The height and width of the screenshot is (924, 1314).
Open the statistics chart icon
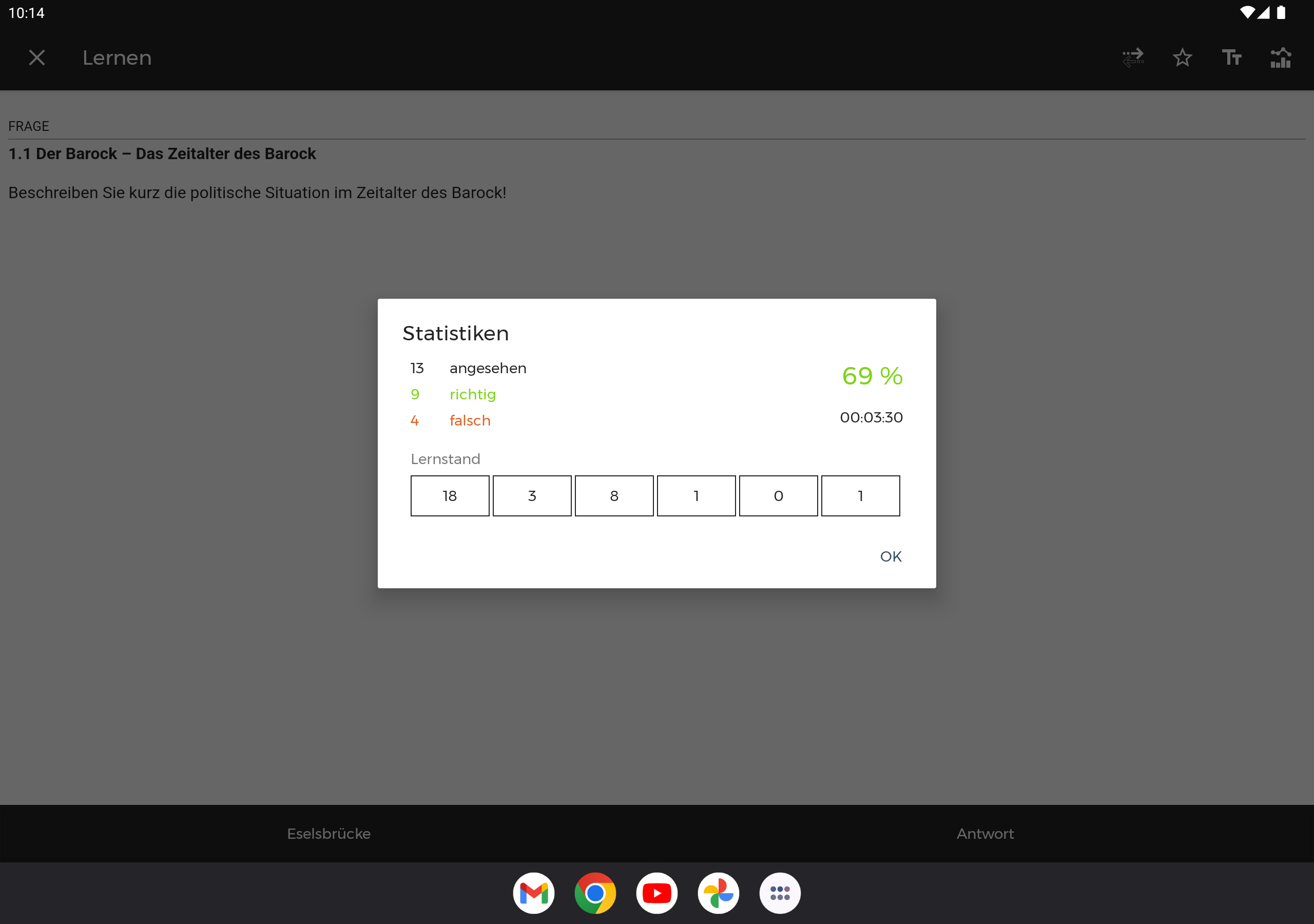click(1280, 58)
